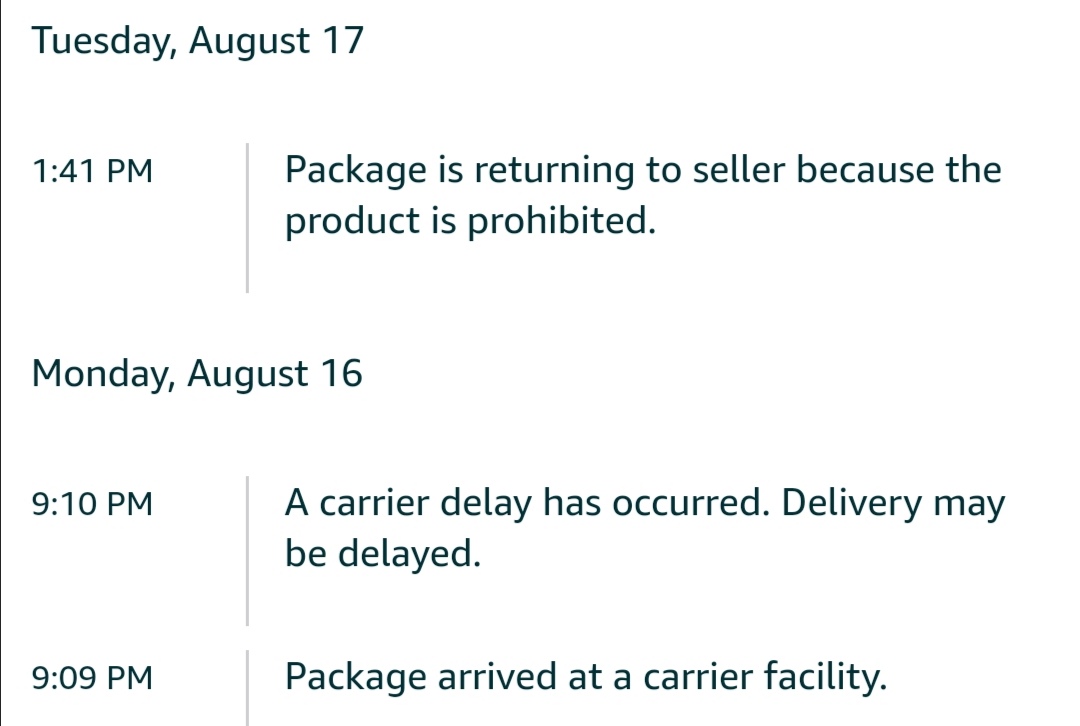The height and width of the screenshot is (726, 1080).
Task: Click the vertical divider beside 1:41 PM
Action: [x=247, y=218]
